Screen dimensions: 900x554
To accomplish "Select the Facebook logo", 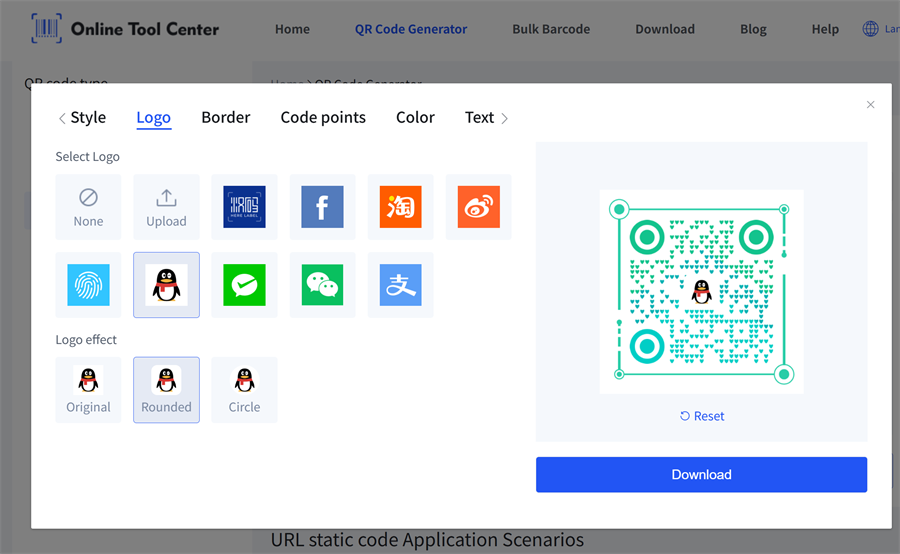I will (x=322, y=207).
